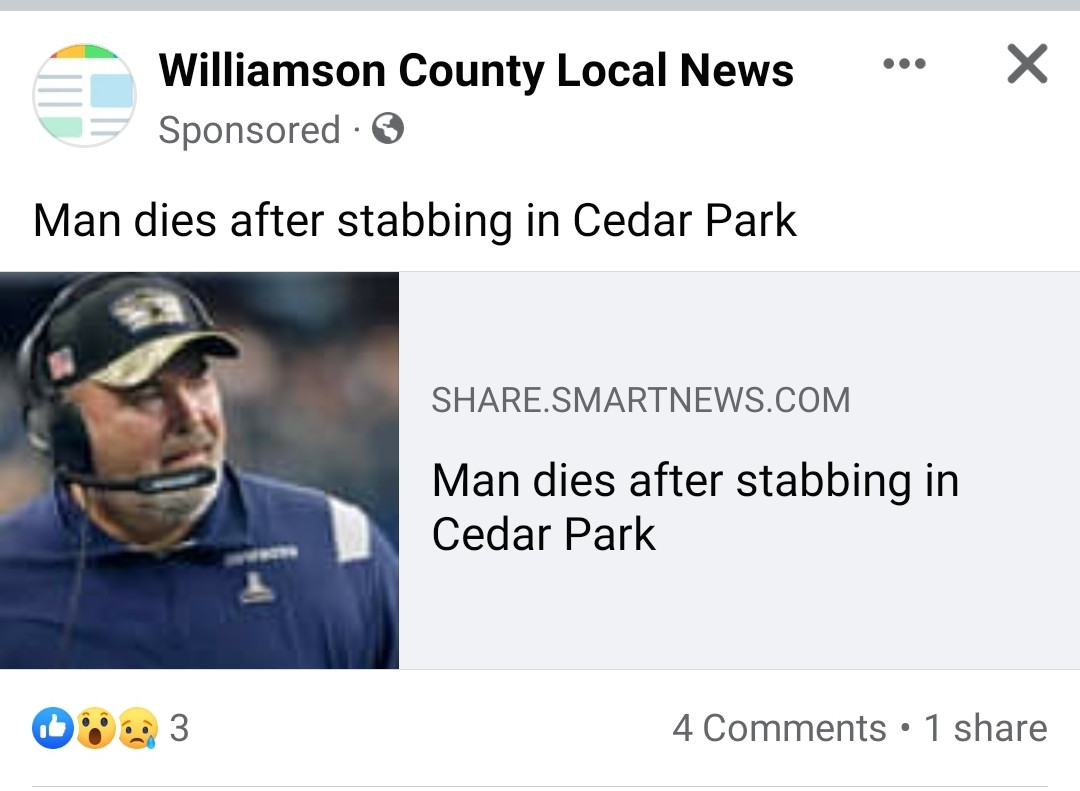Click the football coach article thumbnail

200,468
